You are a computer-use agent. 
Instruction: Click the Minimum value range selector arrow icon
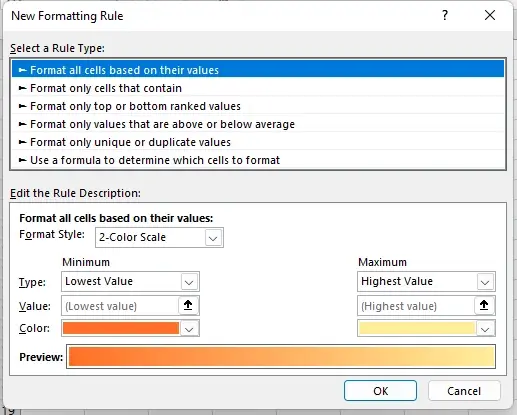188,305
